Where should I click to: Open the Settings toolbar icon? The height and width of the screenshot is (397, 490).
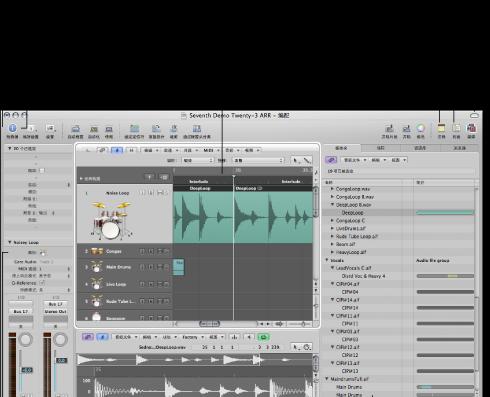point(50,128)
